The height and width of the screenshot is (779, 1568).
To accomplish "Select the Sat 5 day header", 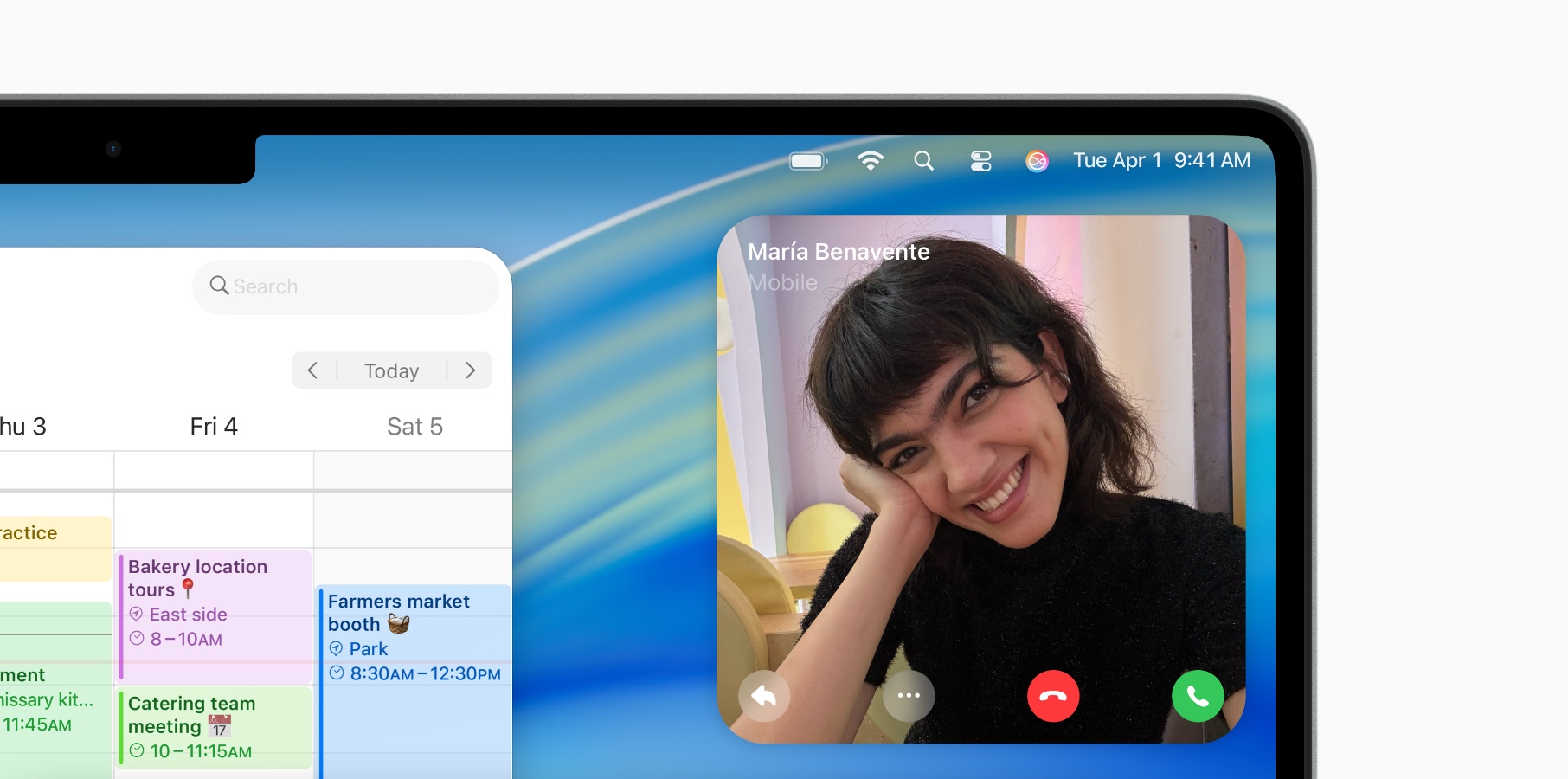I will [414, 426].
